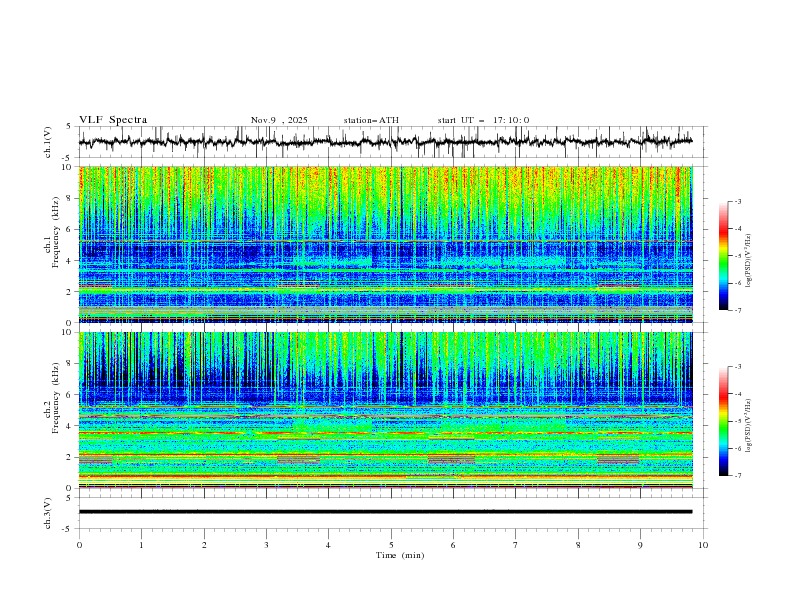Click time axis tick label '0'
792x612 pixels.
79,545
